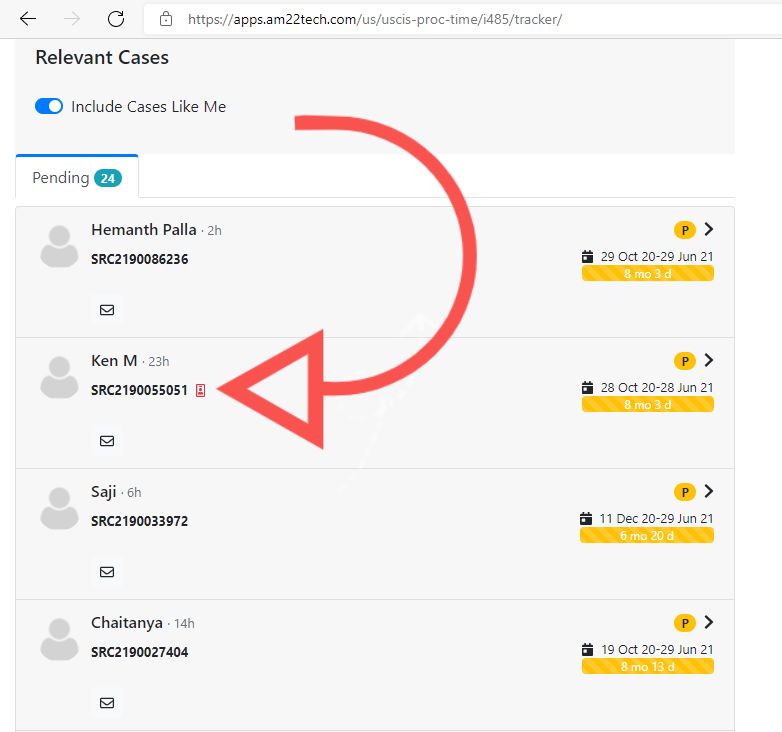Open message envelope for Hemanth Palla
This screenshot has height=732, width=782.
(x=107, y=310)
